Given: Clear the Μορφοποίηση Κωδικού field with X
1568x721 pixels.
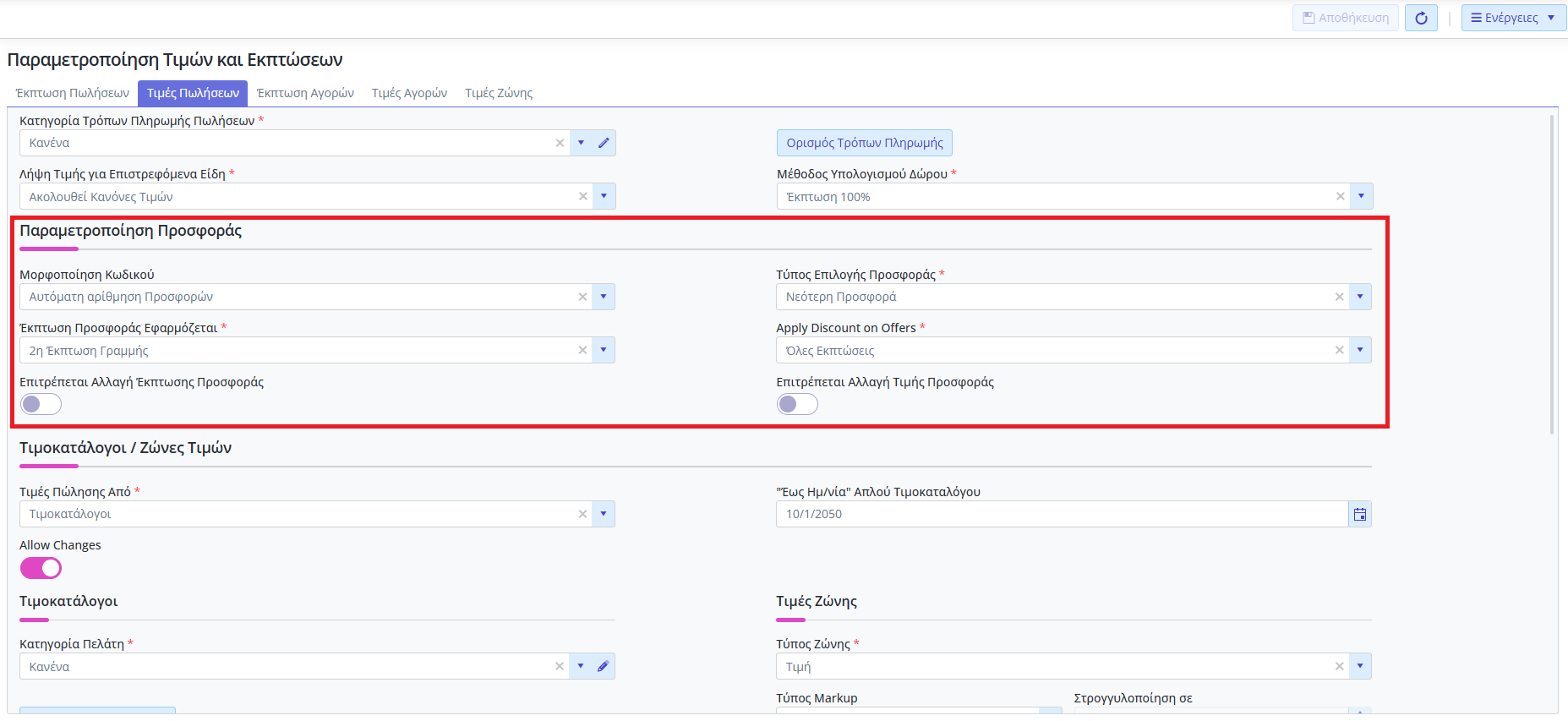Looking at the screenshot, I should (x=582, y=297).
